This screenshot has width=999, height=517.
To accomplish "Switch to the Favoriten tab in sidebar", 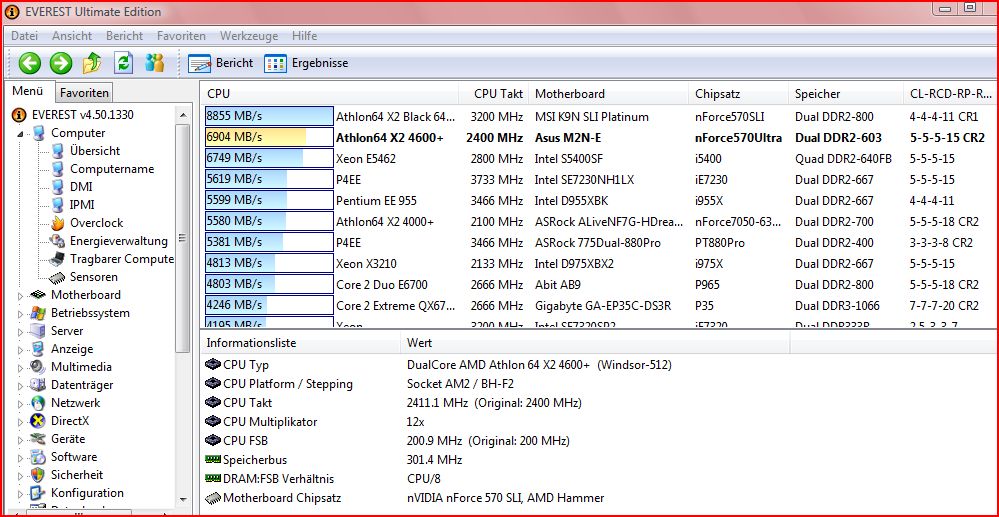I will coord(84,93).
